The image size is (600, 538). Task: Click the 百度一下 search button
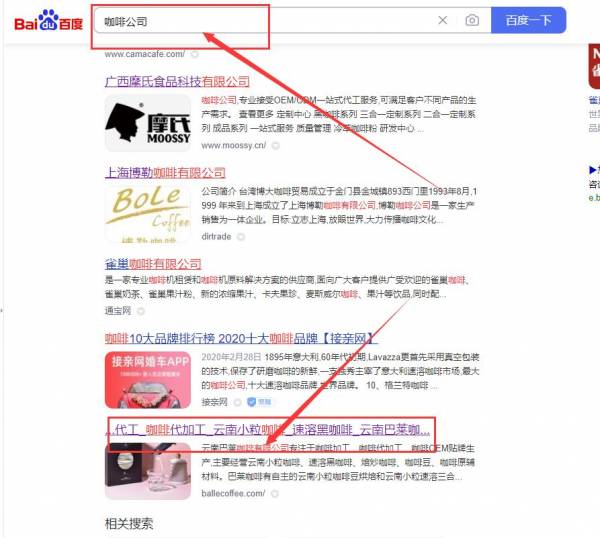click(528, 20)
